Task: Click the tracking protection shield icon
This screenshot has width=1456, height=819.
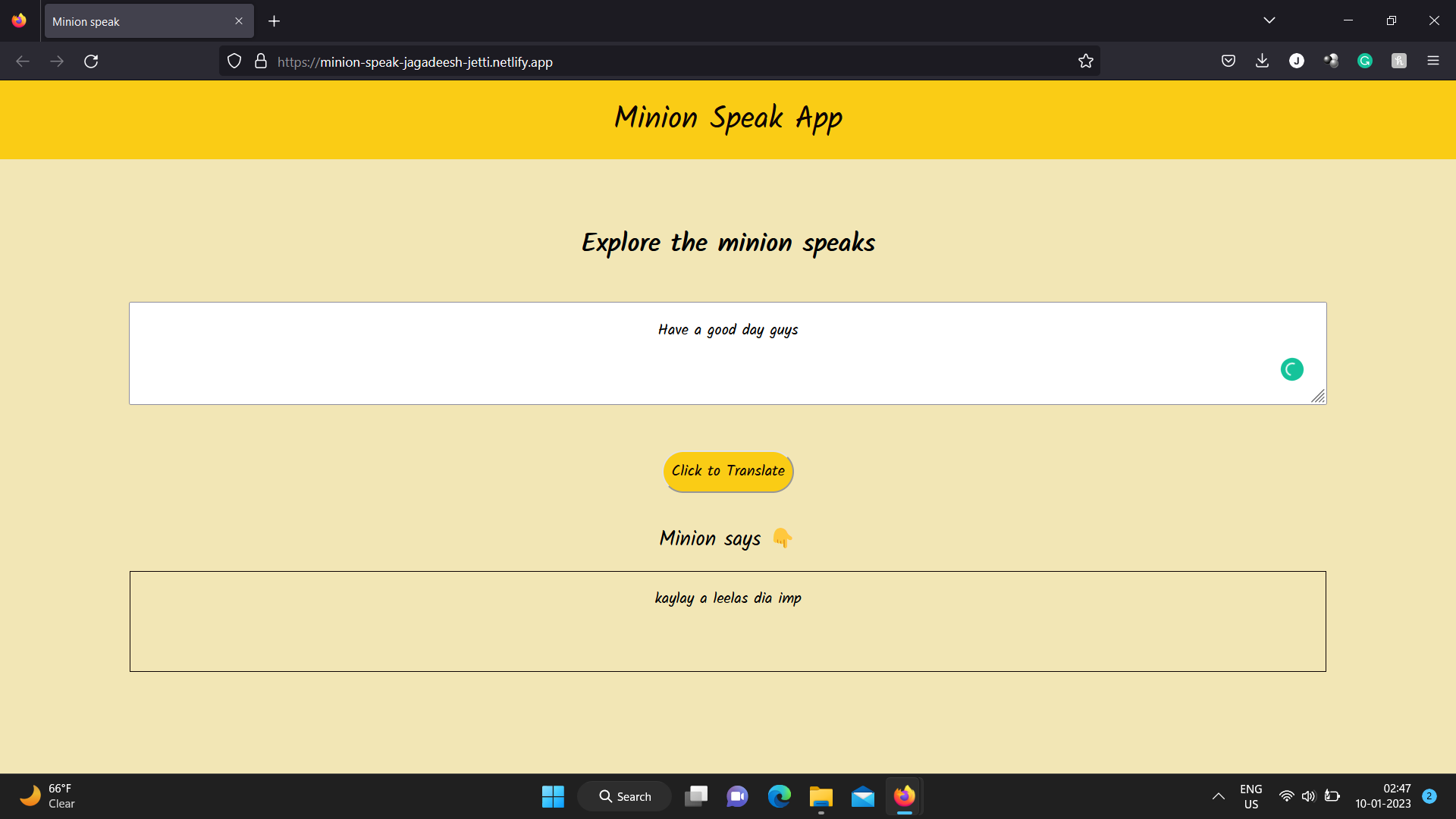Action: click(x=234, y=61)
